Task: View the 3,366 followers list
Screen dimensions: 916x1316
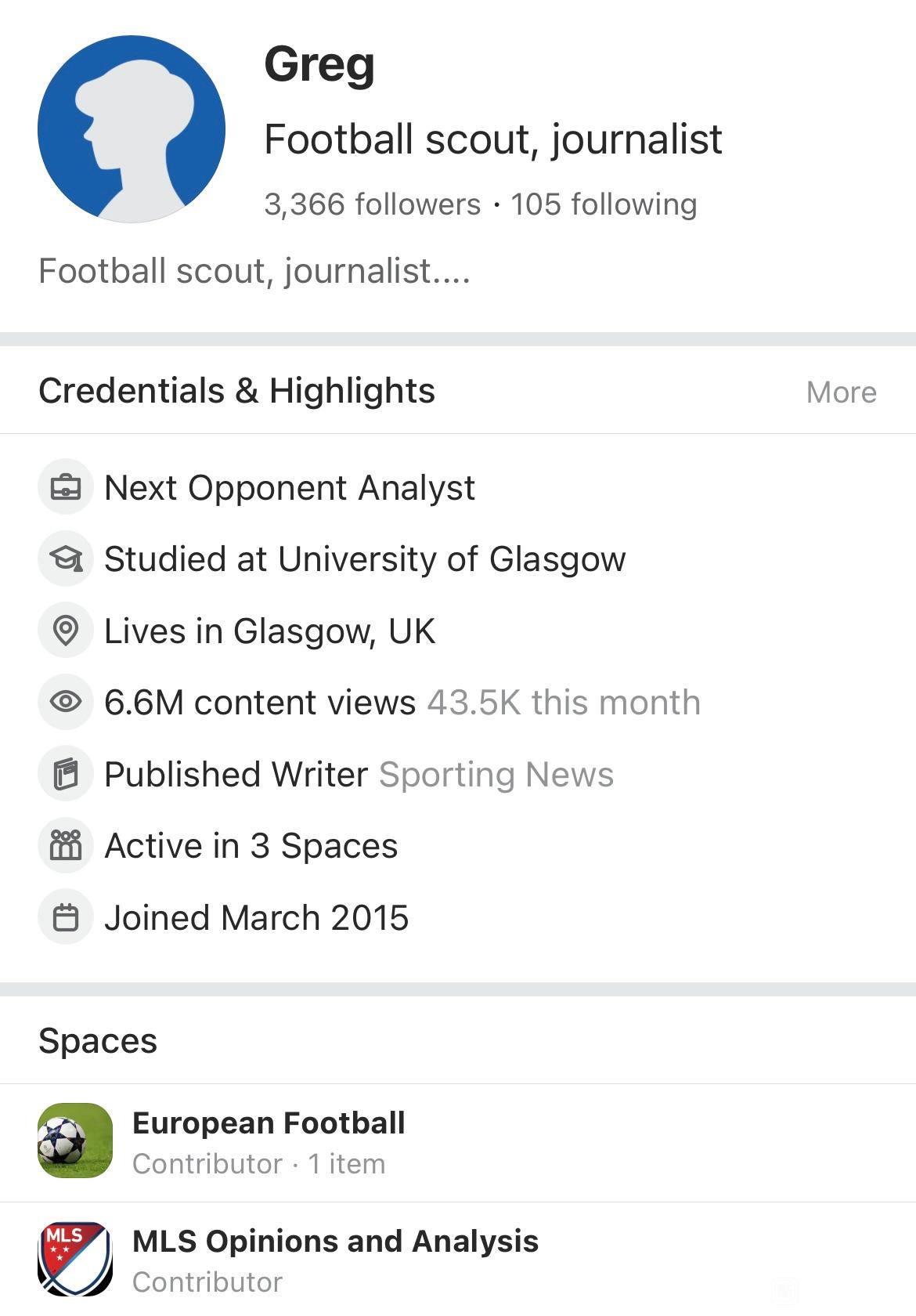Action: [x=373, y=204]
